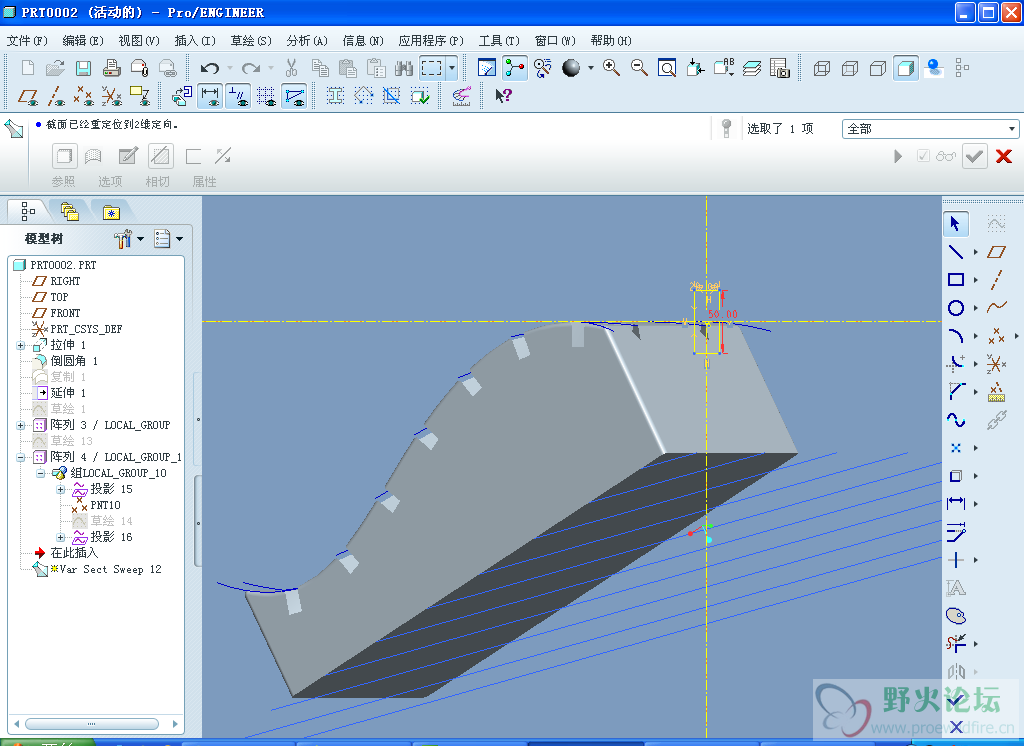1024x746 pixels.
Task: Toggle sketch constraint display
Action: pyautogui.click(x=238, y=97)
